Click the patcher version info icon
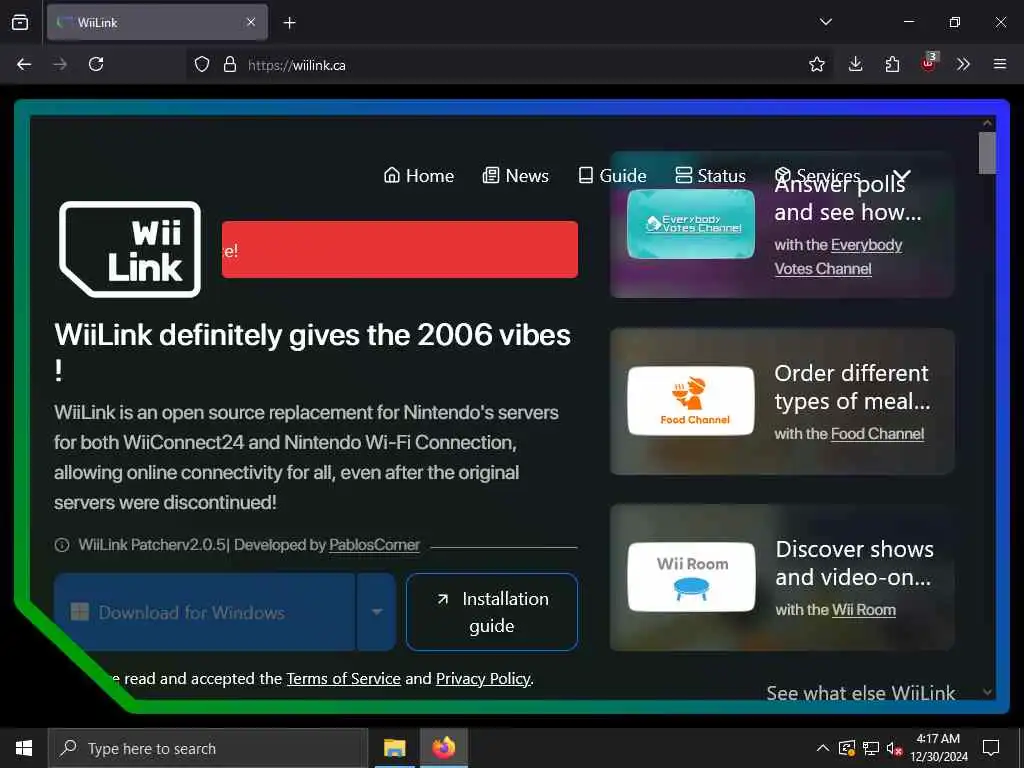 (x=62, y=545)
